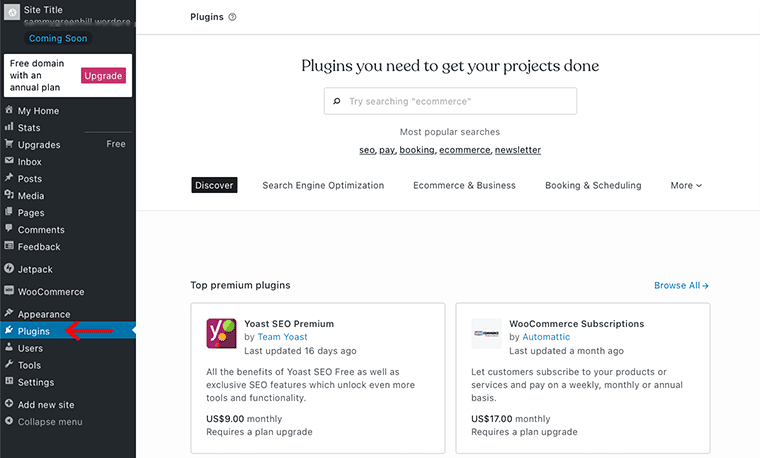Click Add new site
760x458 pixels.
(46, 405)
